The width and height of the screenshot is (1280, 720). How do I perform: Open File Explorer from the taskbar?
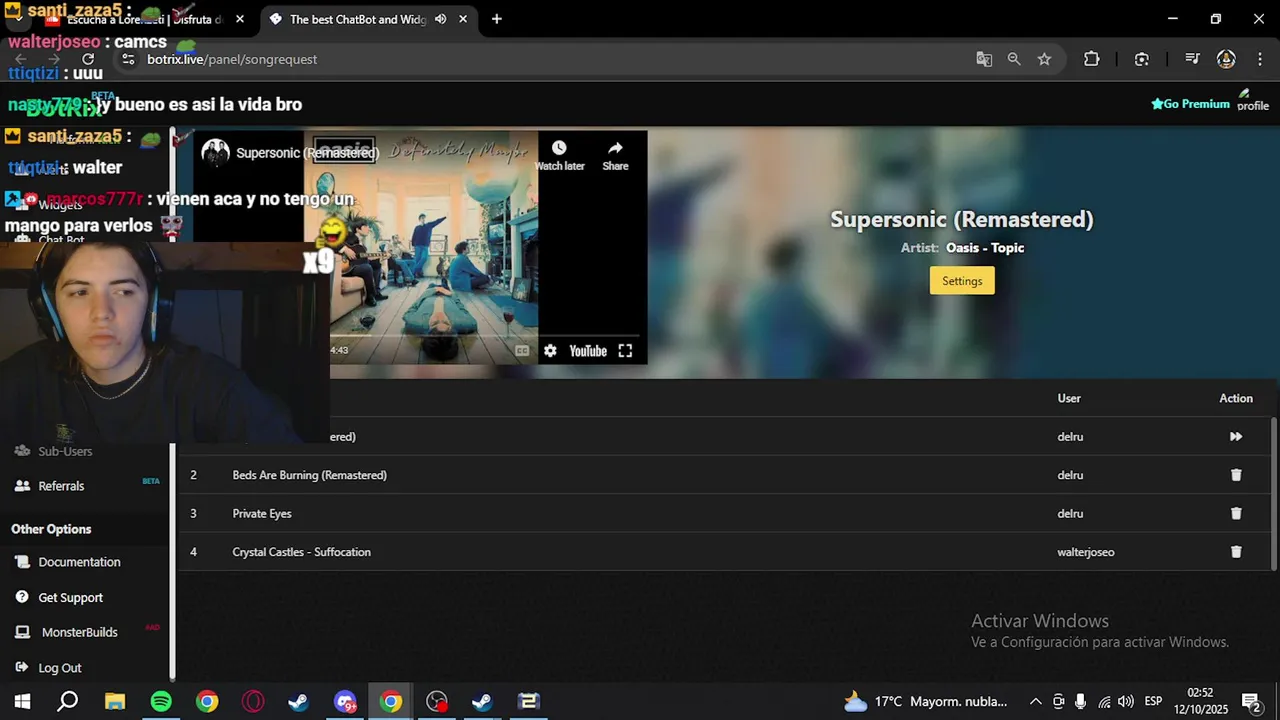(x=115, y=702)
